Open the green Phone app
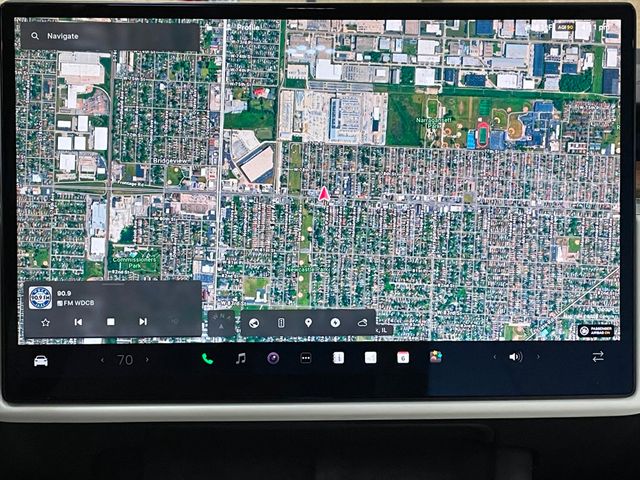 point(207,359)
